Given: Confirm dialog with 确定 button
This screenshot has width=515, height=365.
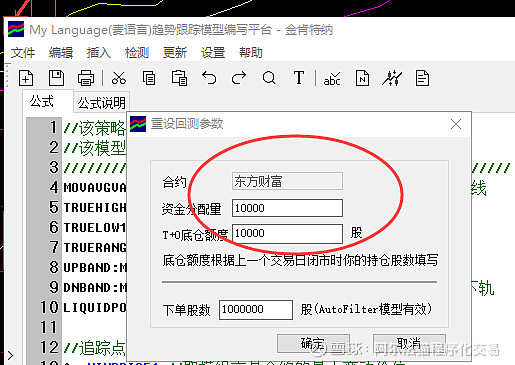Looking at the screenshot, I should coord(313,343).
